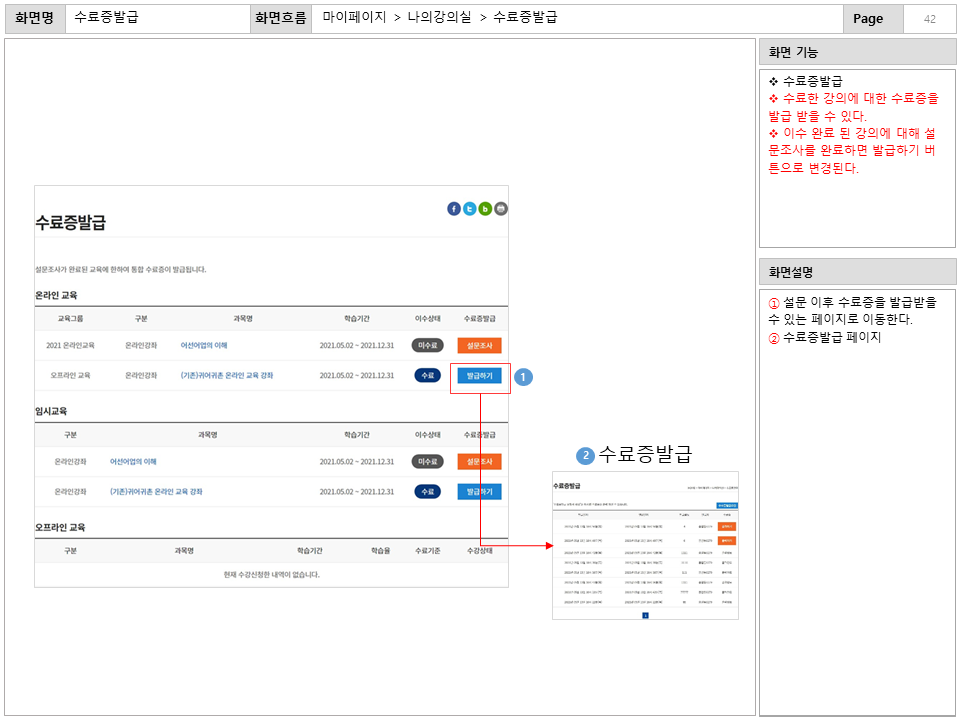Viewport: 960px width, 720px height.
Task: Open 어선어업의 이해 link under 온라인 교육
Action: coord(204,345)
